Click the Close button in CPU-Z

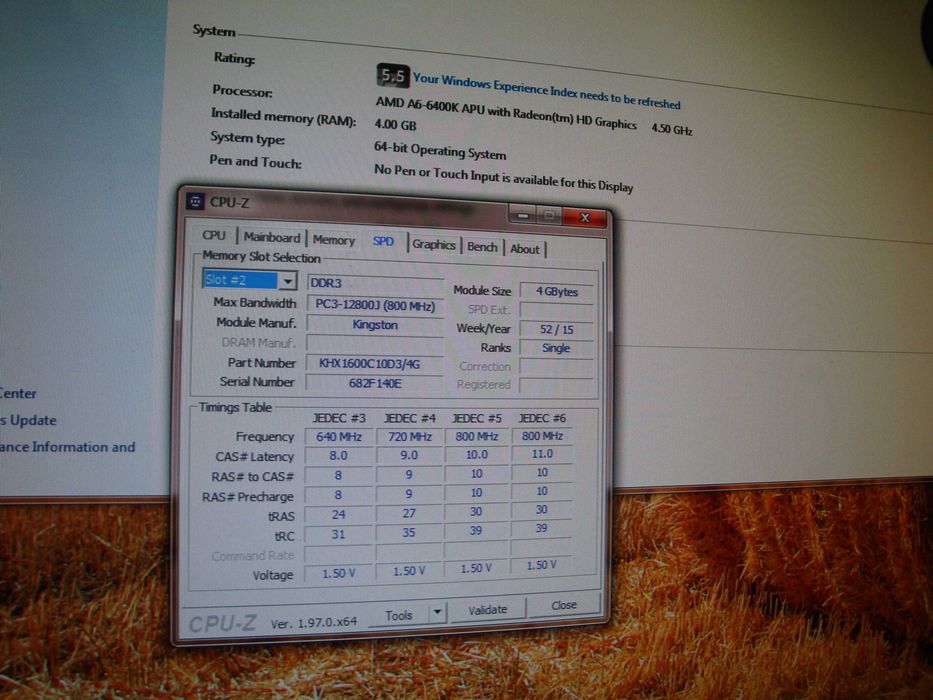tap(563, 605)
